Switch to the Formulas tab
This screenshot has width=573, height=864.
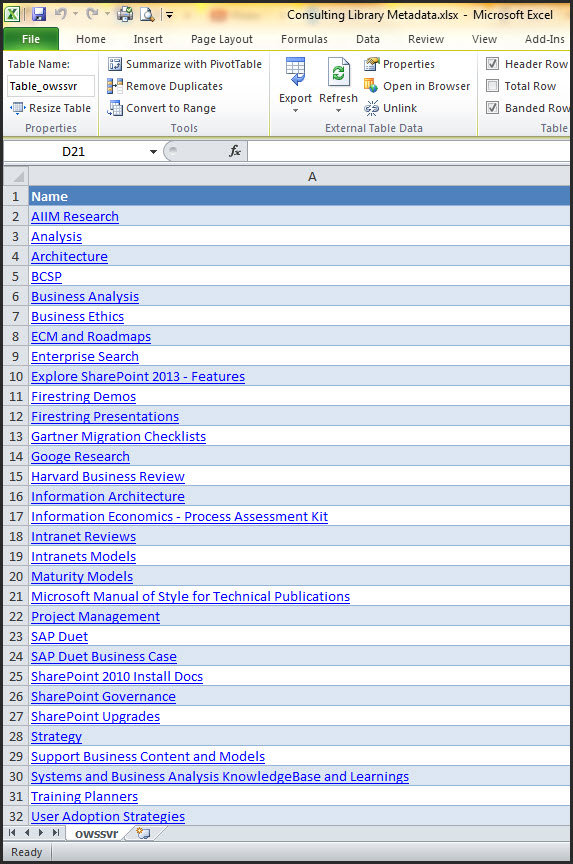[304, 39]
